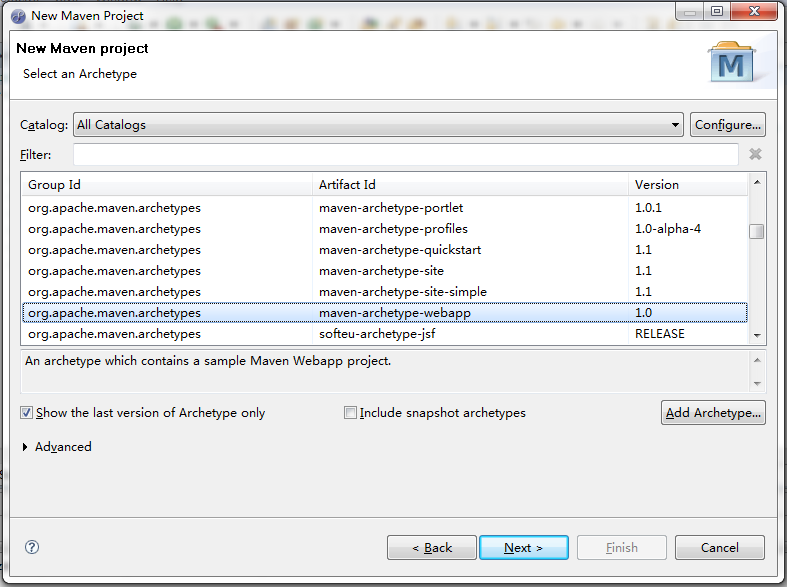Click the description box scroll up arrow

[x=757, y=360]
